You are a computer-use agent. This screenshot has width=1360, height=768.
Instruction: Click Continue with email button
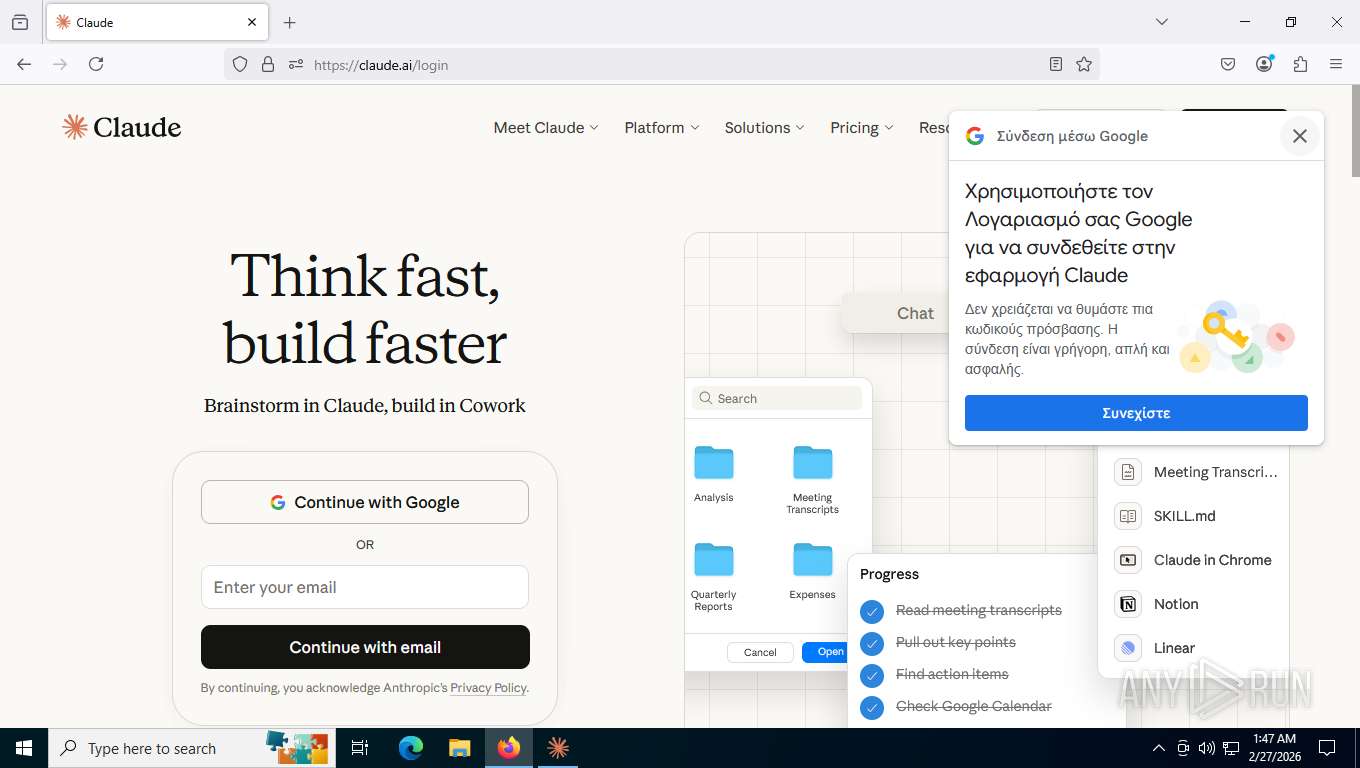pyautogui.click(x=365, y=647)
